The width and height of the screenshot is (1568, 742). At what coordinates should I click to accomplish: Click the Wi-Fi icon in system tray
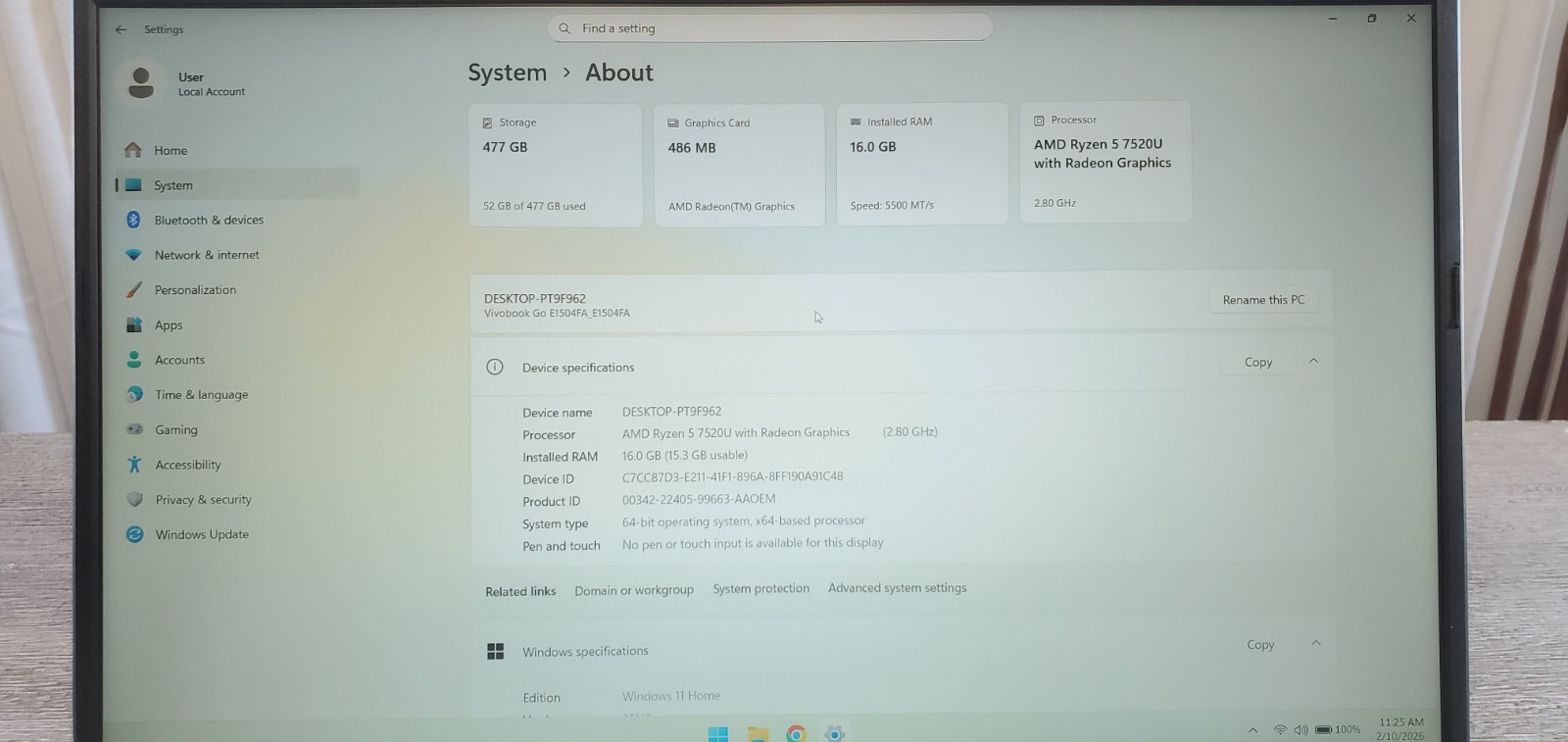[x=1280, y=730]
